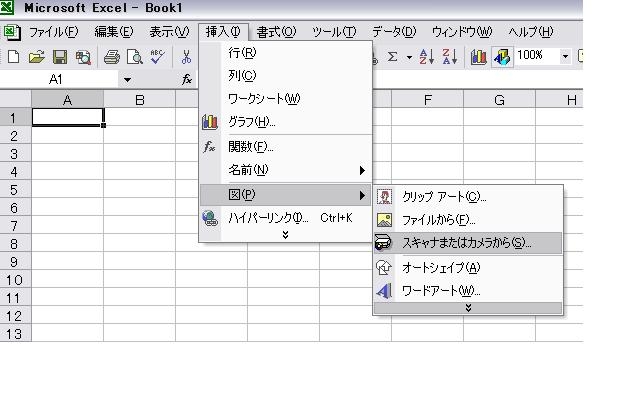Screen dimensions: 640x400
Task: Toggle the Drawing toolbar icon
Action: pyautogui.click(x=502, y=57)
